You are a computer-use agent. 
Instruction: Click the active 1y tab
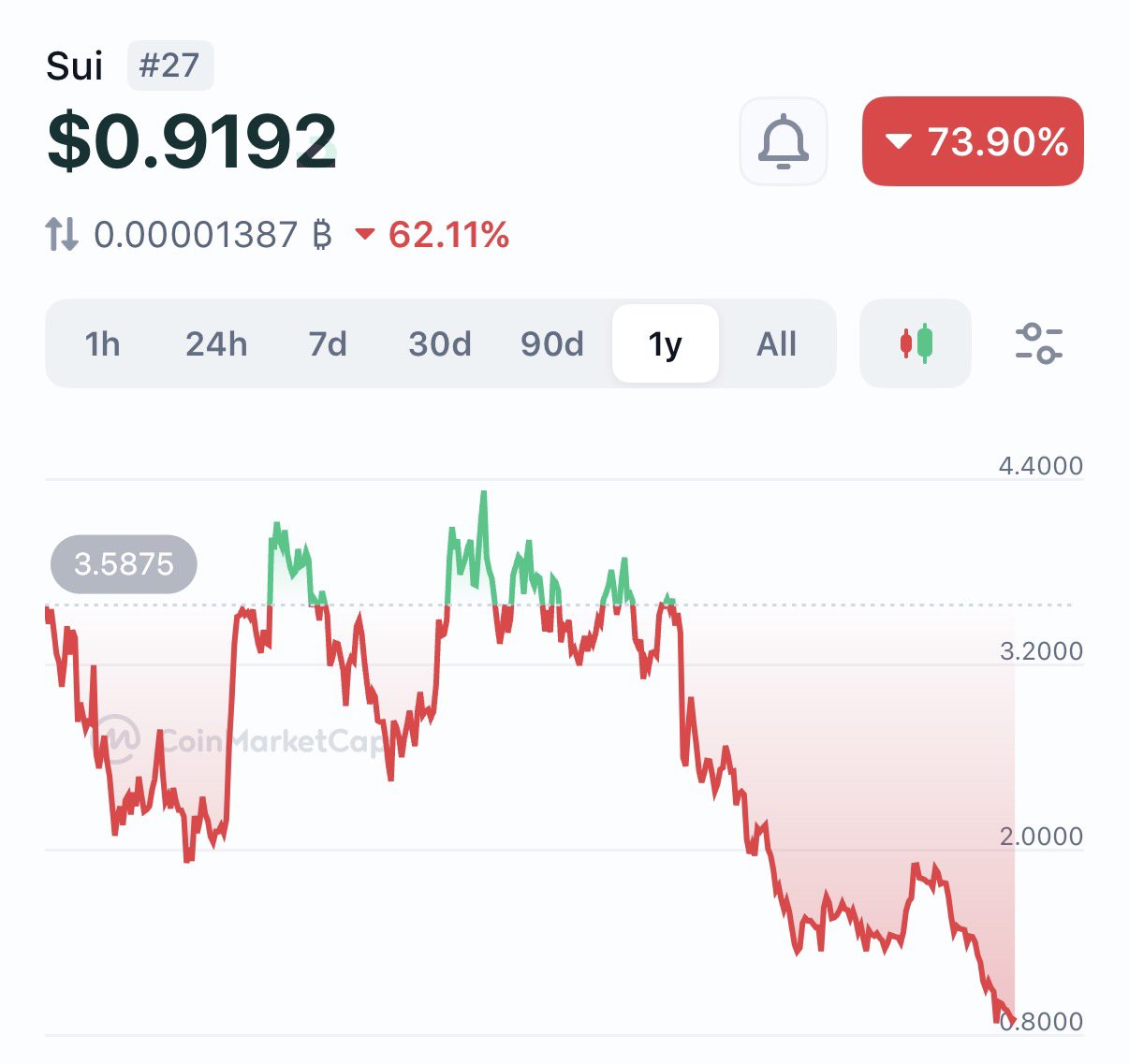(666, 344)
